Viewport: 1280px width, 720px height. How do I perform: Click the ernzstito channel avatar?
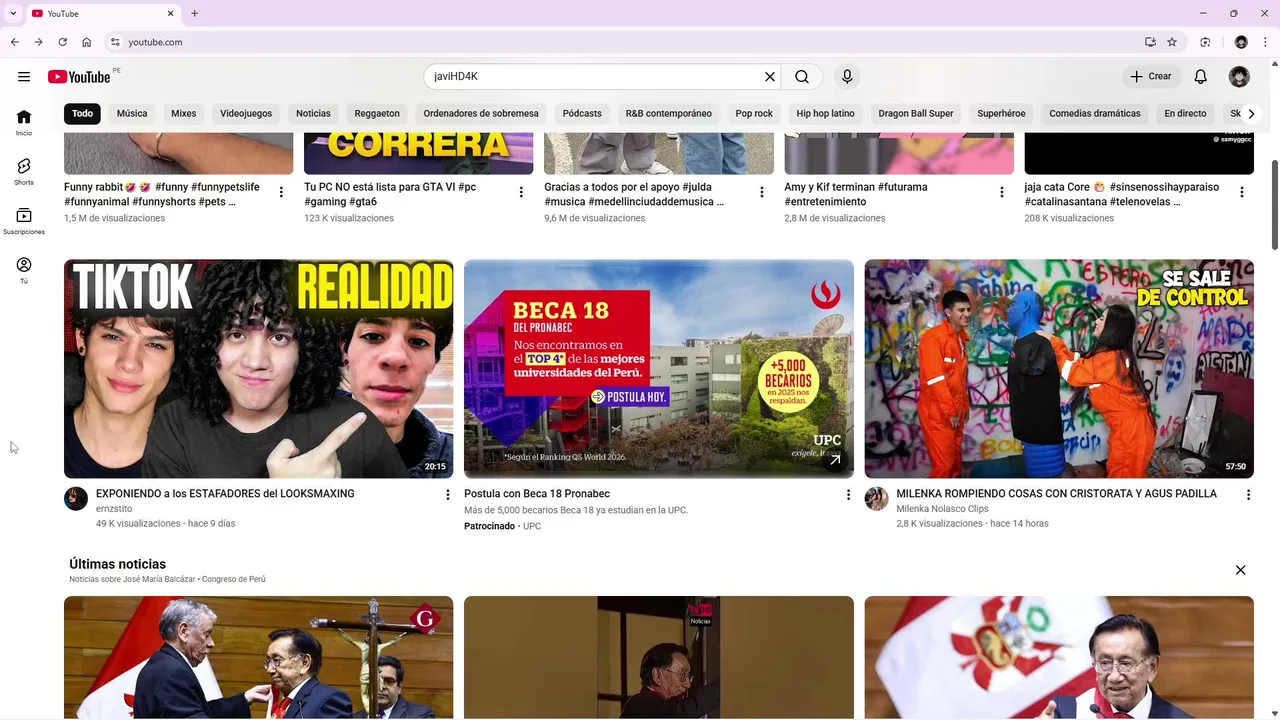coord(76,499)
